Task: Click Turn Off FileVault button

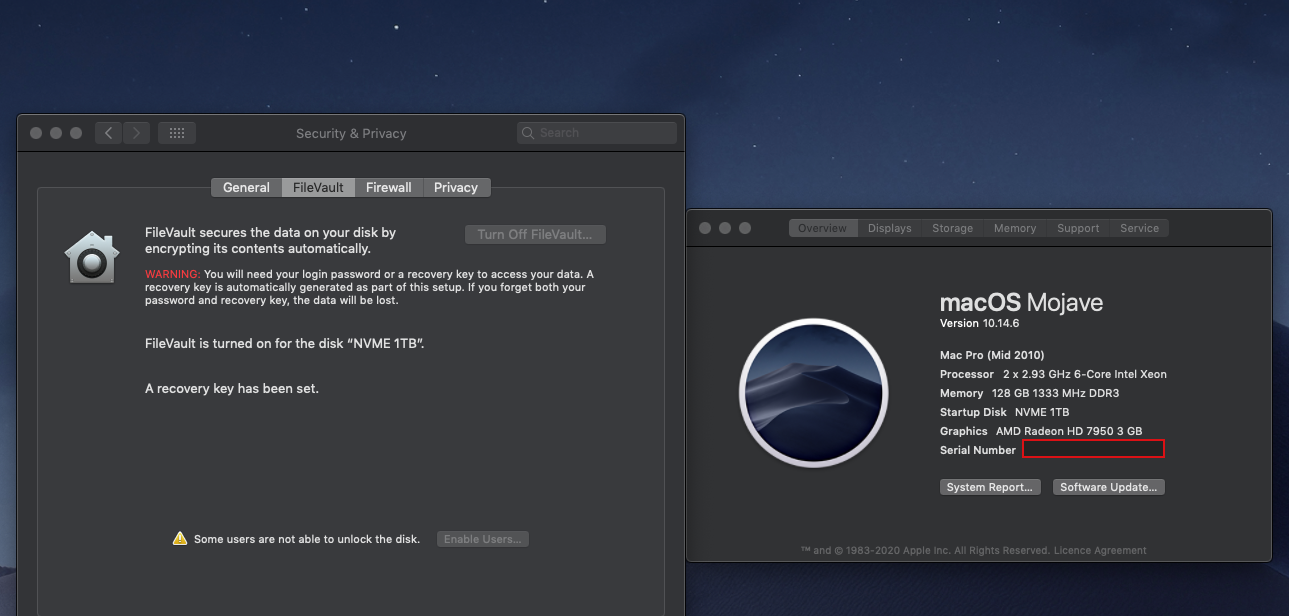Action: click(535, 234)
